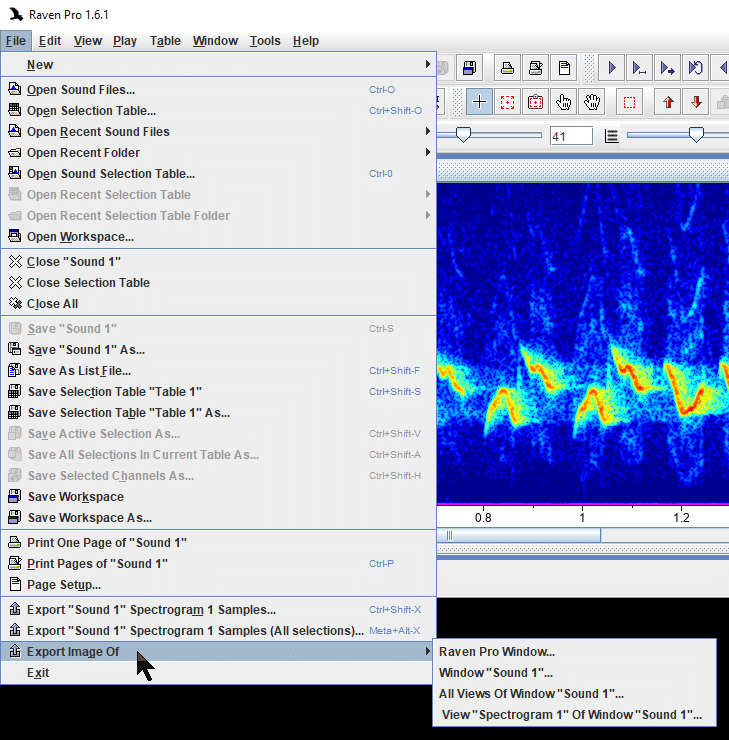Image resolution: width=729 pixels, height=740 pixels.
Task: Click the red down arrow icon
Action: coord(696,102)
